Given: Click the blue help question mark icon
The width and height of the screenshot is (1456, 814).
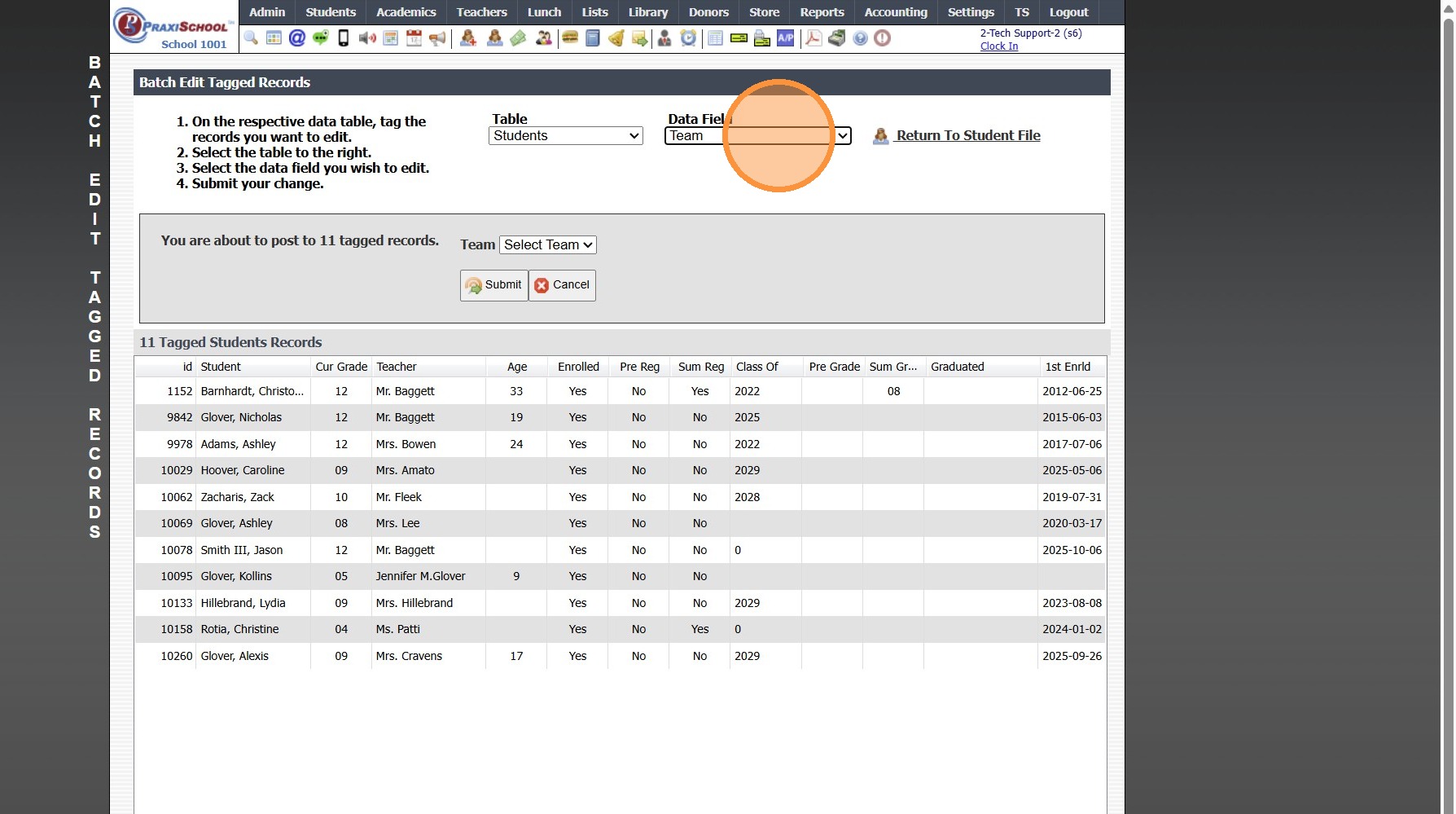Looking at the screenshot, I should click(860, 38).
